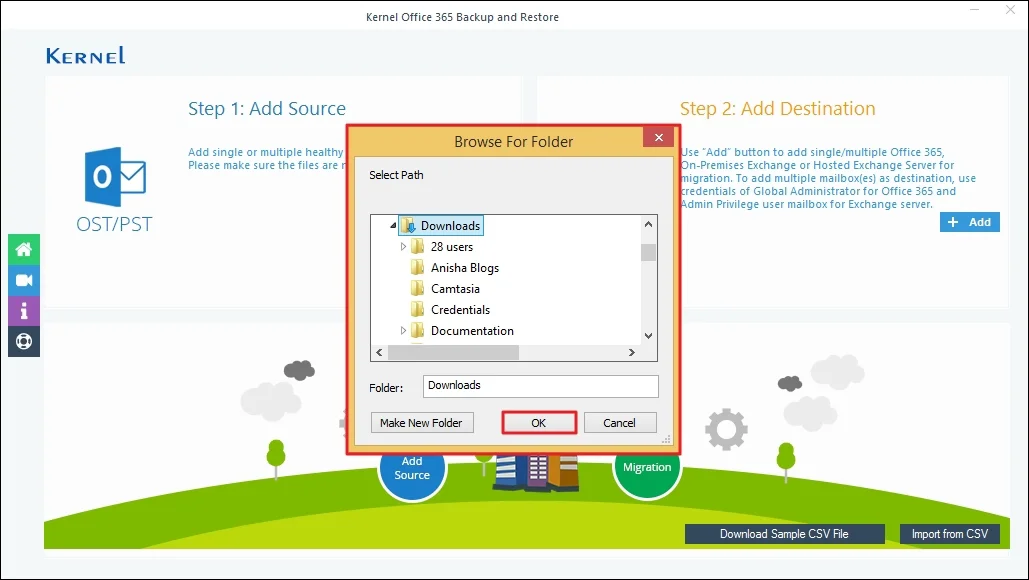Click the Credentials folder icon
1029x580 pixels.
(x=417, y=310)
